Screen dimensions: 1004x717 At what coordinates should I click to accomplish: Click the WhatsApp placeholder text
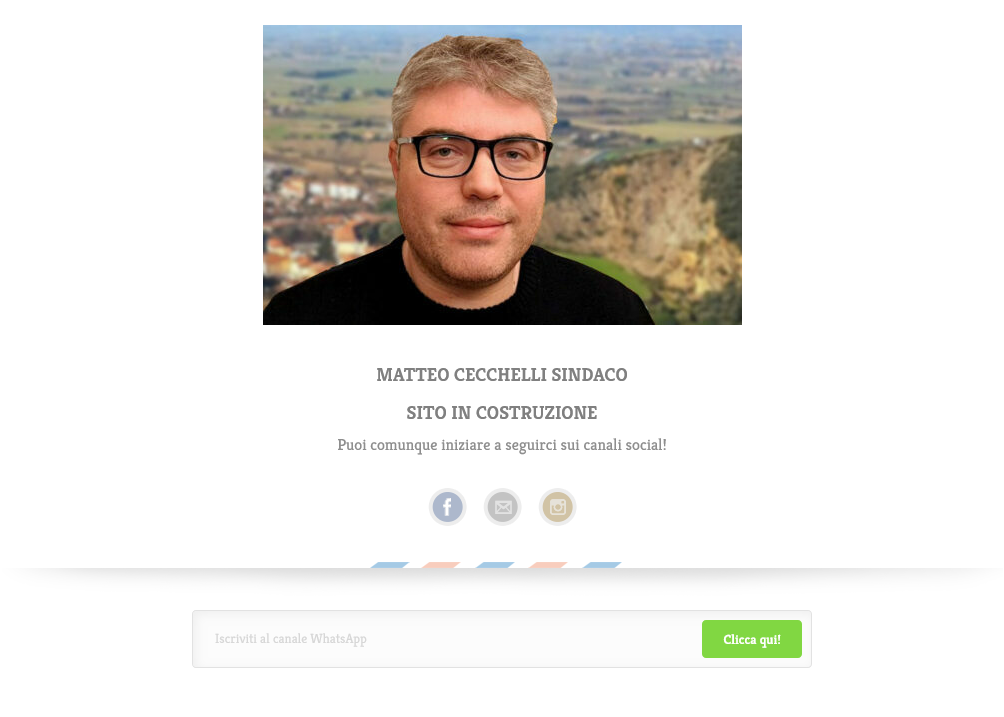point(291,639)
